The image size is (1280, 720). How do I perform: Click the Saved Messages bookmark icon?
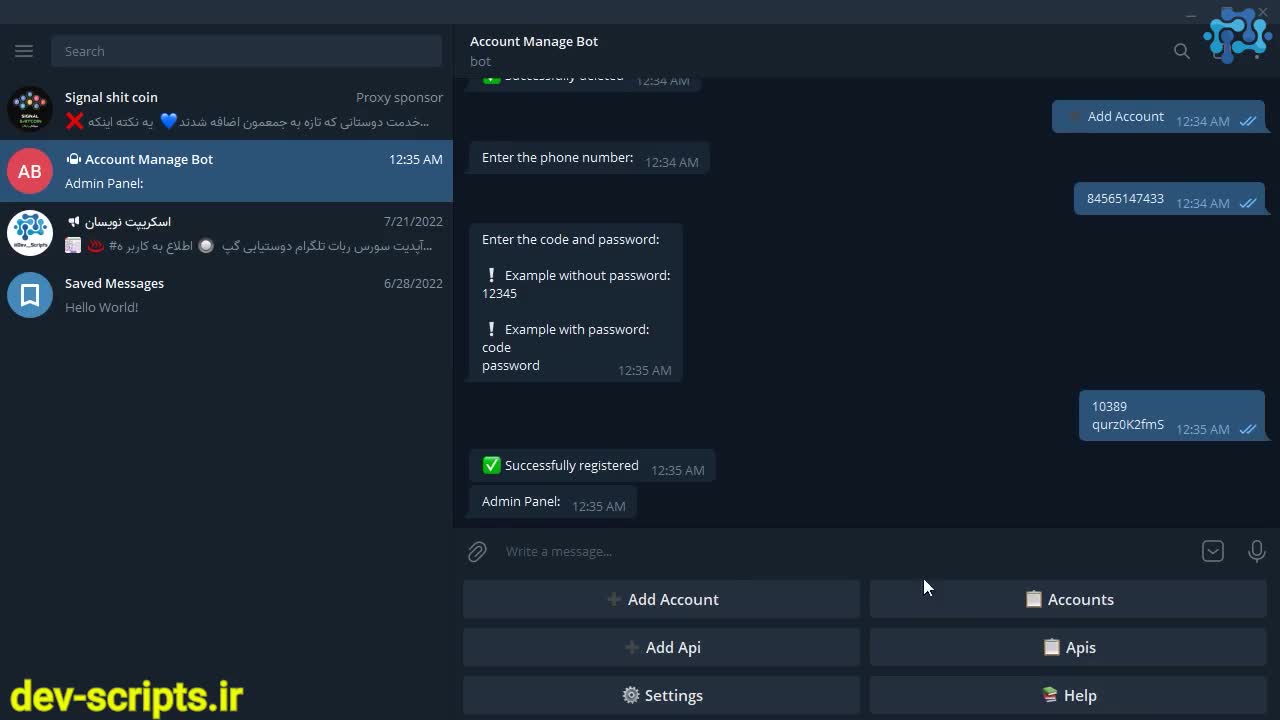click(30, 295)
